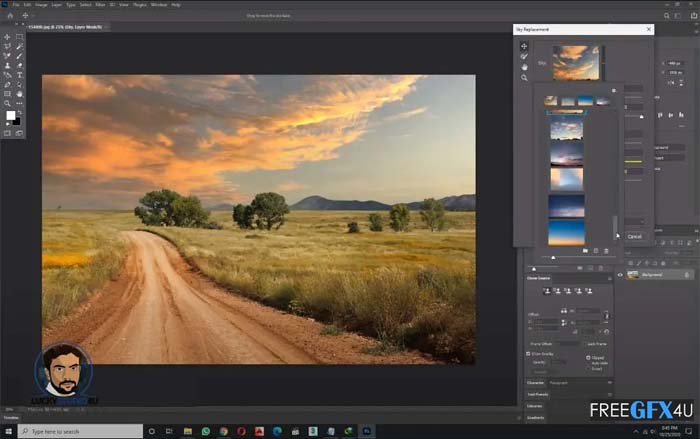Screen dimensions: 700x439
Task: Open Windows Start menu
Action: [8, 431]
